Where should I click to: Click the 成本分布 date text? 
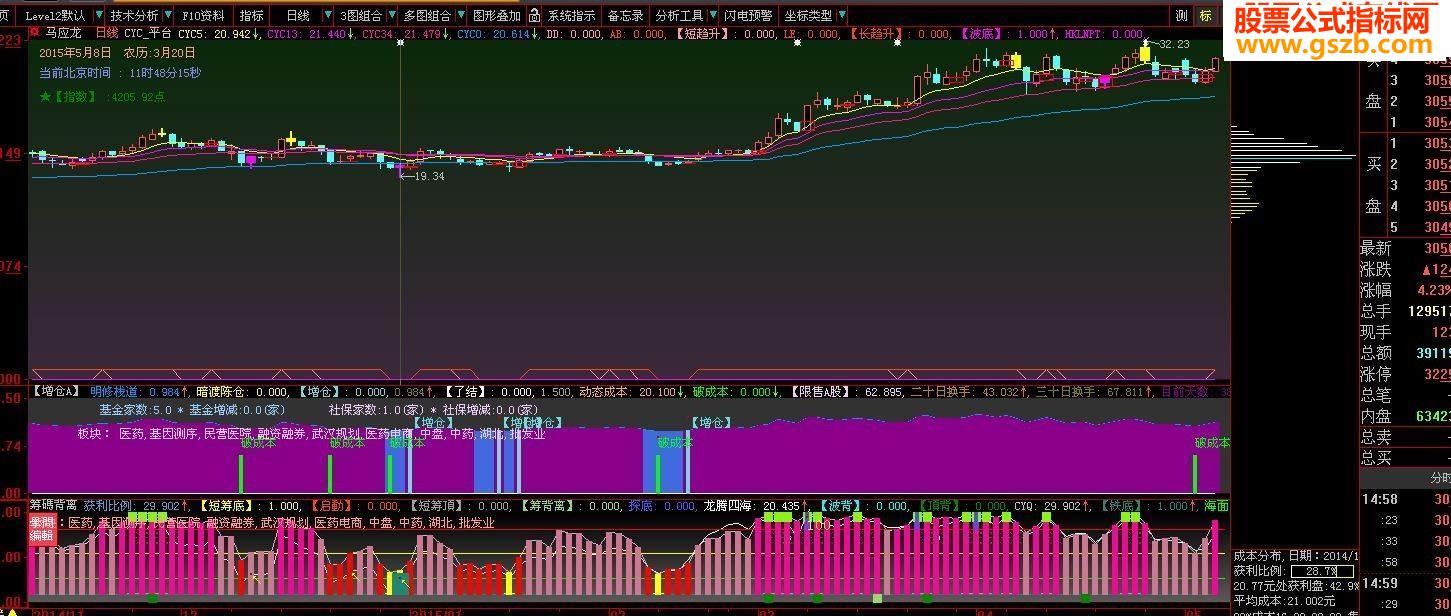click(1295, 555)
